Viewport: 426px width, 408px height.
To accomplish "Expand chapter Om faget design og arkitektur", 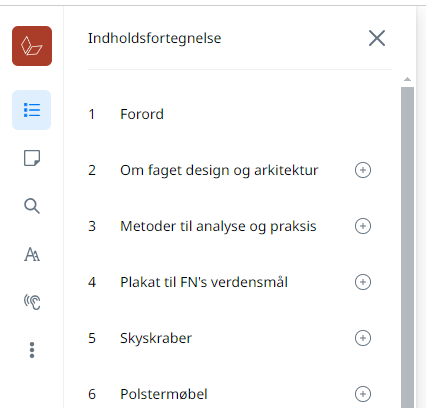I will pos(363,170).
